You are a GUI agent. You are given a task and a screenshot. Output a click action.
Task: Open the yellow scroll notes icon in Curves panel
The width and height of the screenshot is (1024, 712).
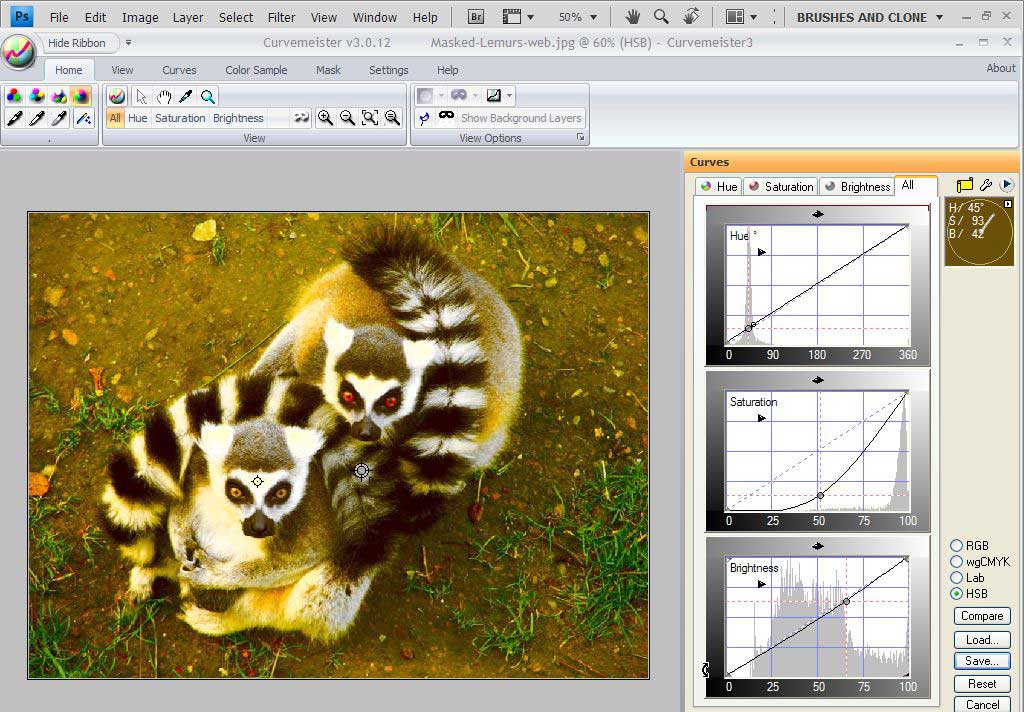[965, 186]
